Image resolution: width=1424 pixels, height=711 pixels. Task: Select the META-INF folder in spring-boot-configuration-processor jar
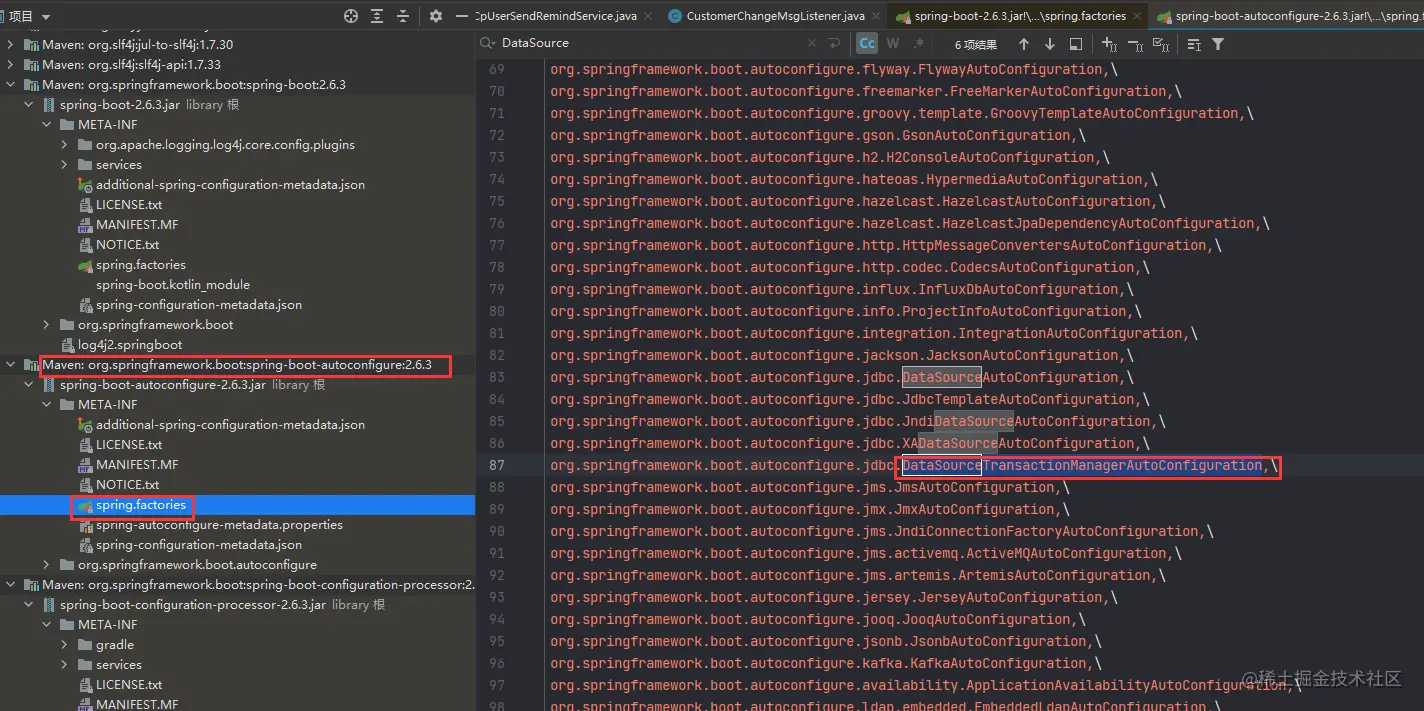(x=97, y=625)
